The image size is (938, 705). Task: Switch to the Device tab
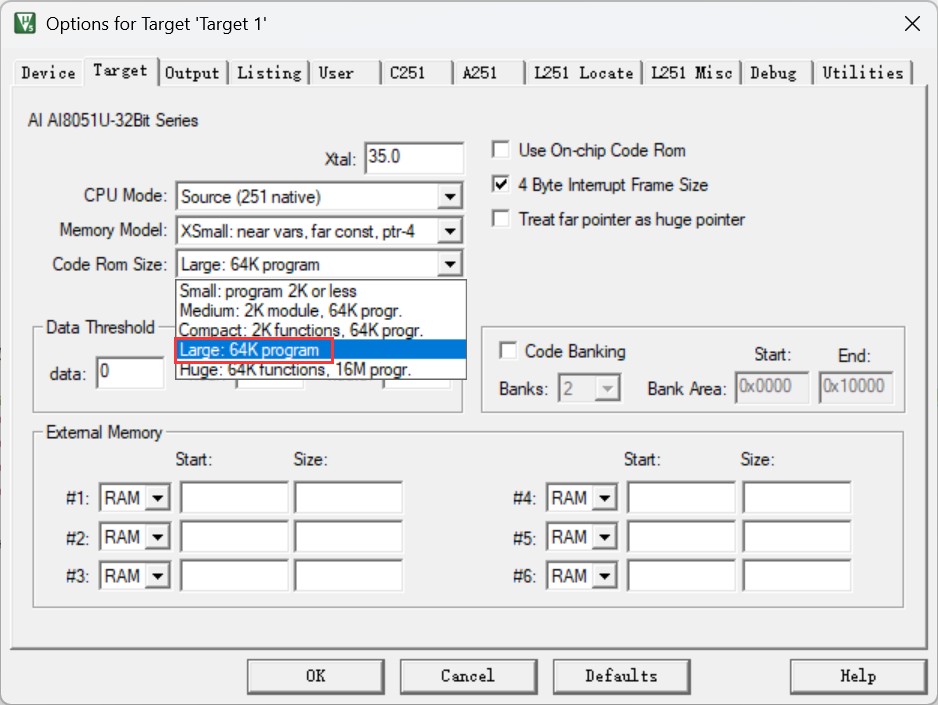pos(48,73)
